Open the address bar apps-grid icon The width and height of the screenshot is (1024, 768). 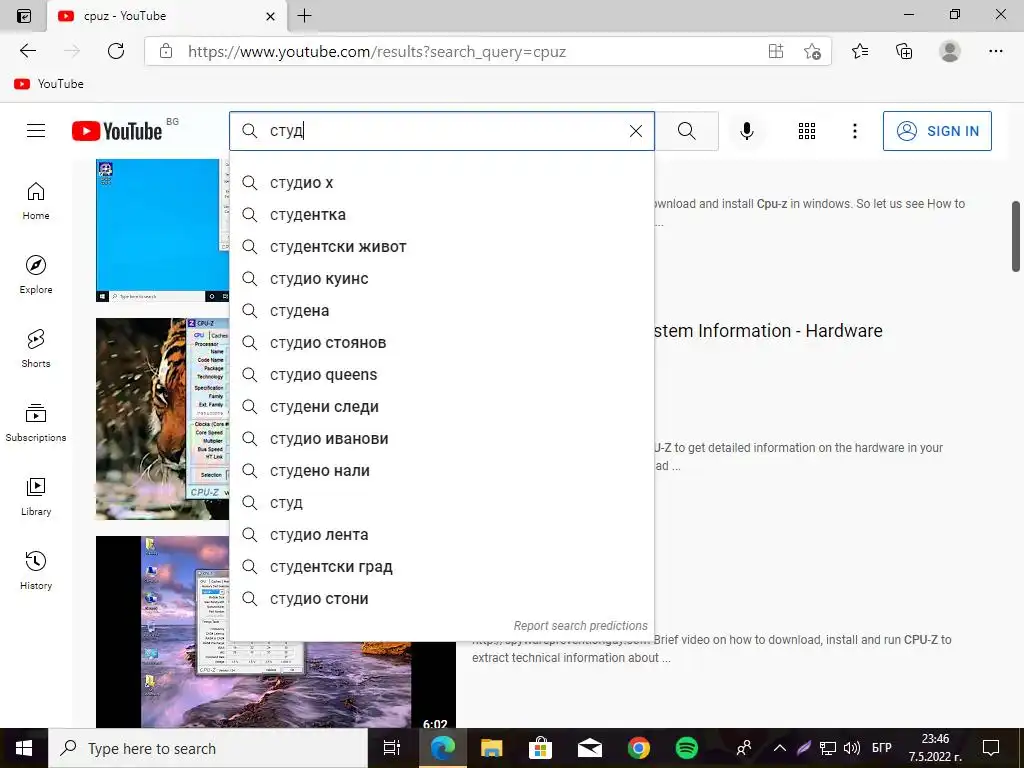[x=775, y=51]
